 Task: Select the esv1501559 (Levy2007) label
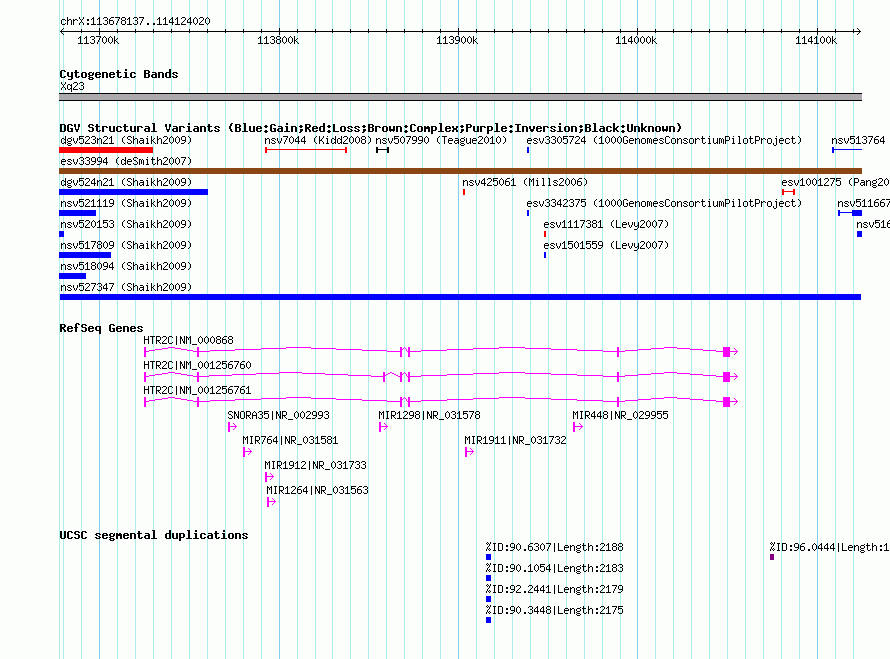coord(606,245)
